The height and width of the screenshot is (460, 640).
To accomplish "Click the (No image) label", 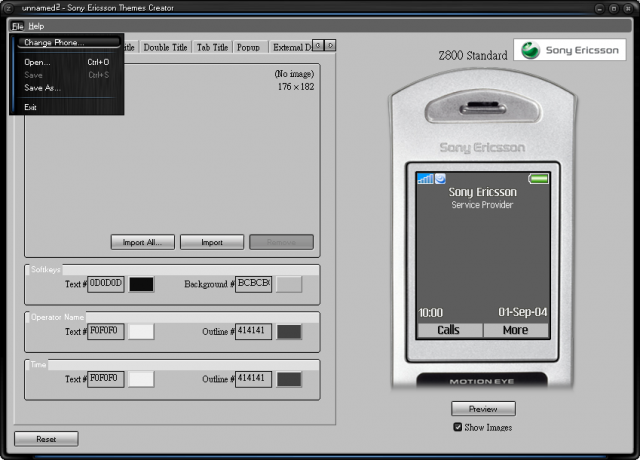I will 294,74.
